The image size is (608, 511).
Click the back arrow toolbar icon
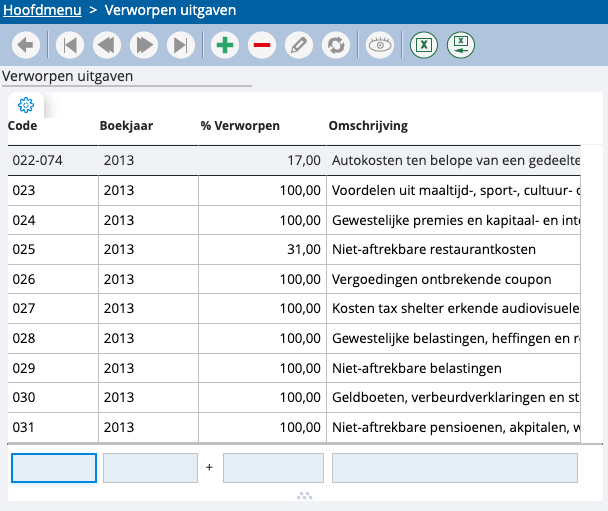point(26,45)
